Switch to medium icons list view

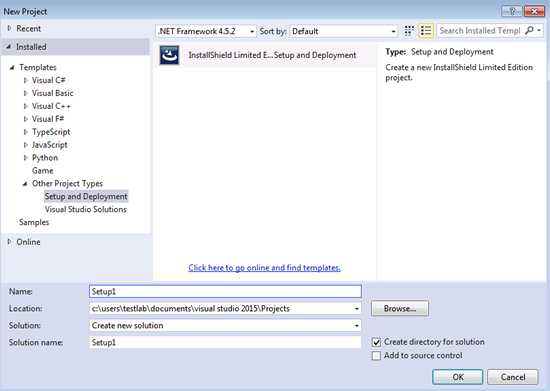tap(426, 31)
